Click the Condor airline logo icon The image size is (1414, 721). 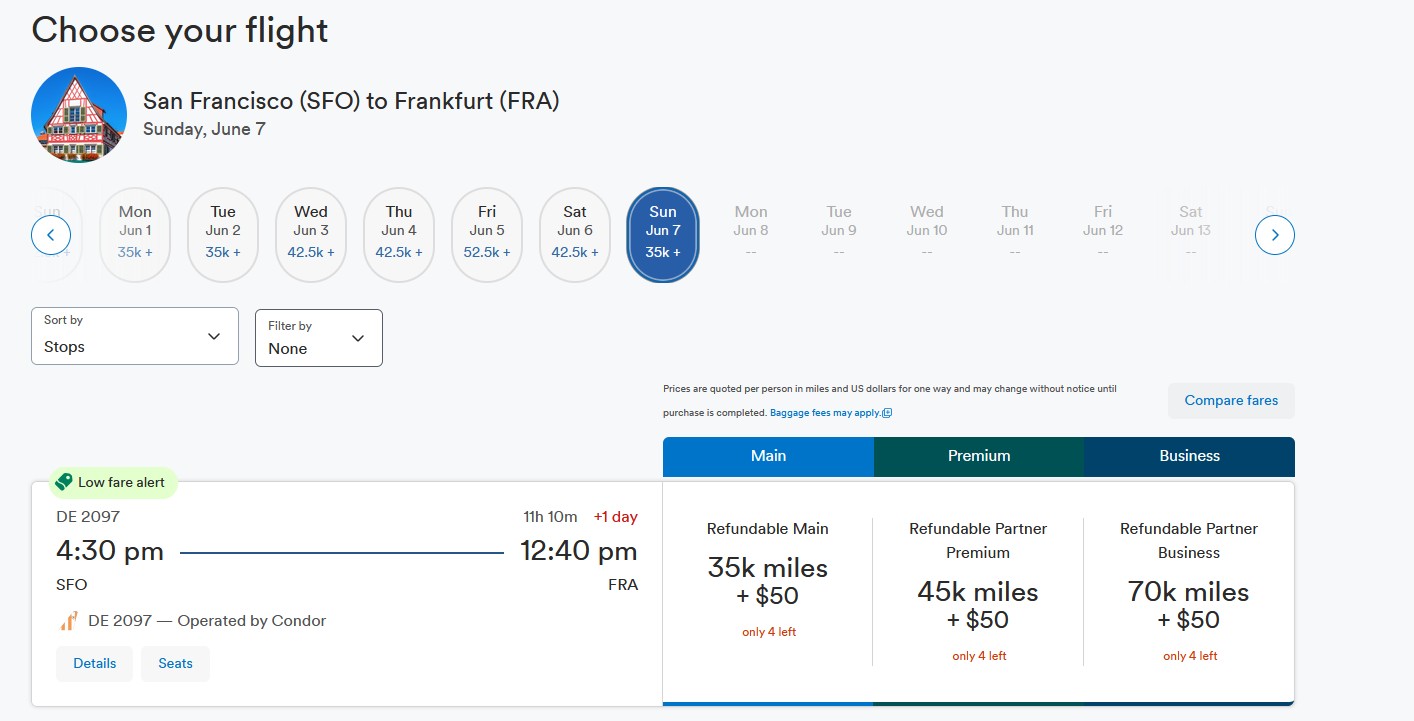click(69, 621)
